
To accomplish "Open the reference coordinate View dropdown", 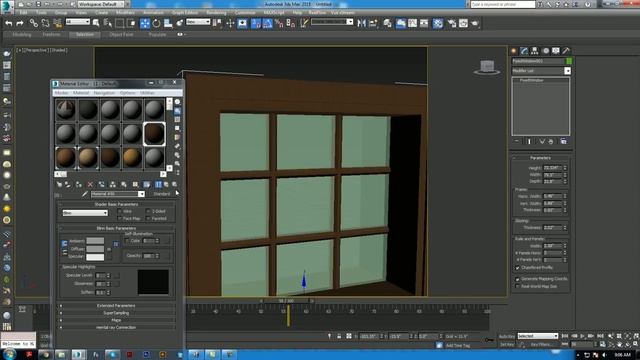I will click(198, 22).
